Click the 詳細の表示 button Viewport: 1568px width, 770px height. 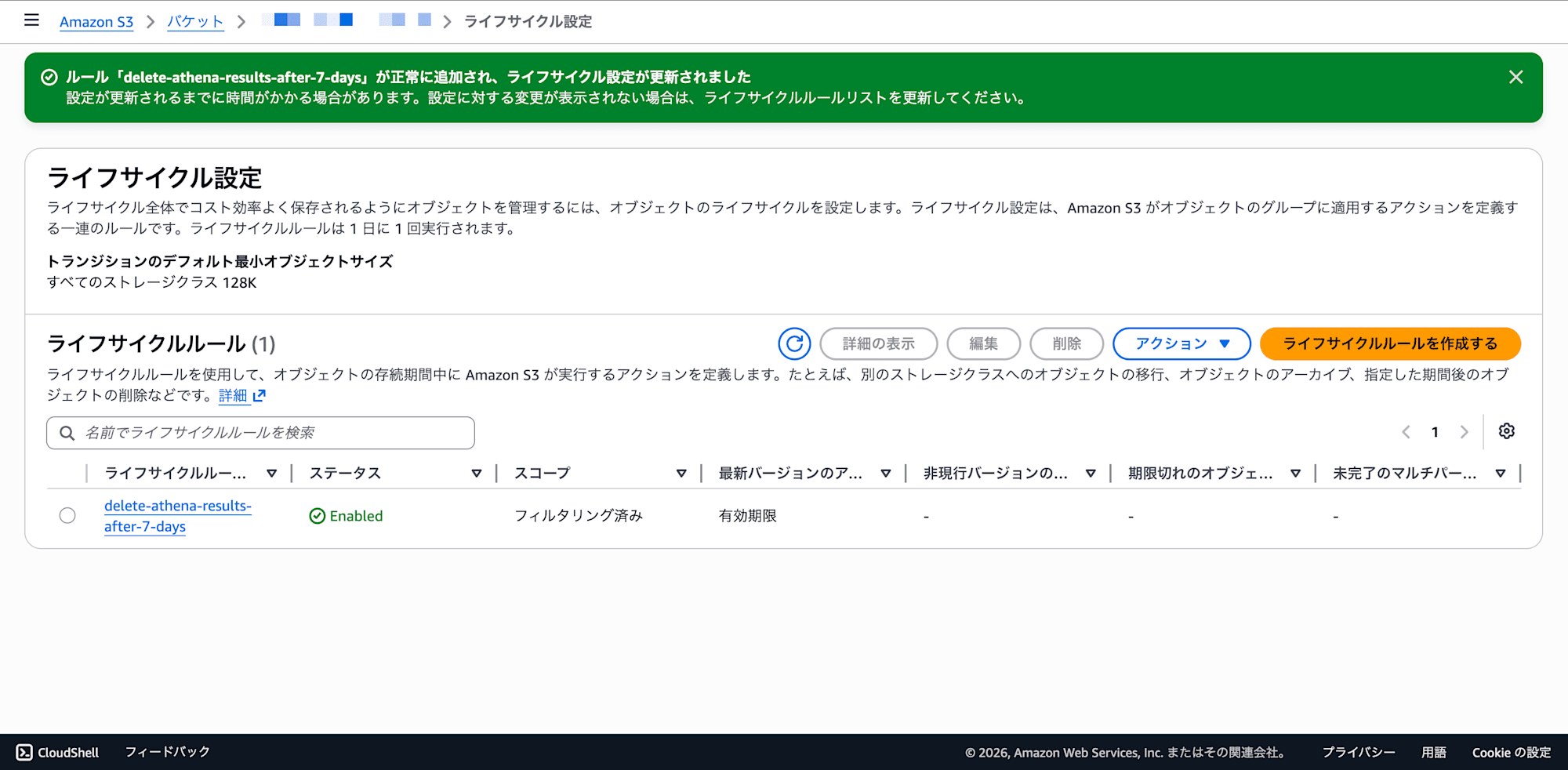pos(878,343)
